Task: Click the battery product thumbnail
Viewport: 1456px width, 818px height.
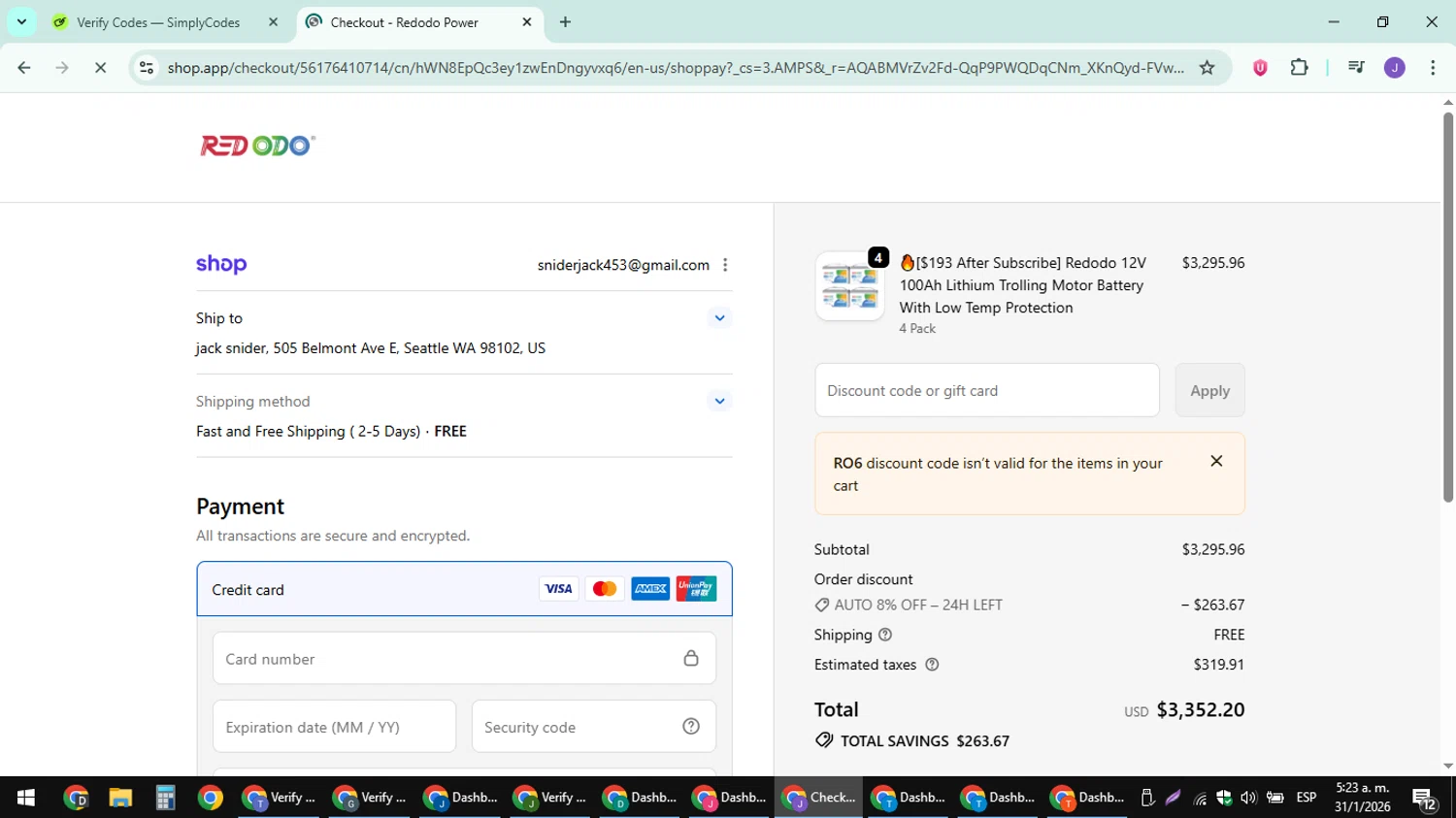Action: pyautogui.click(x=849, y=287)
